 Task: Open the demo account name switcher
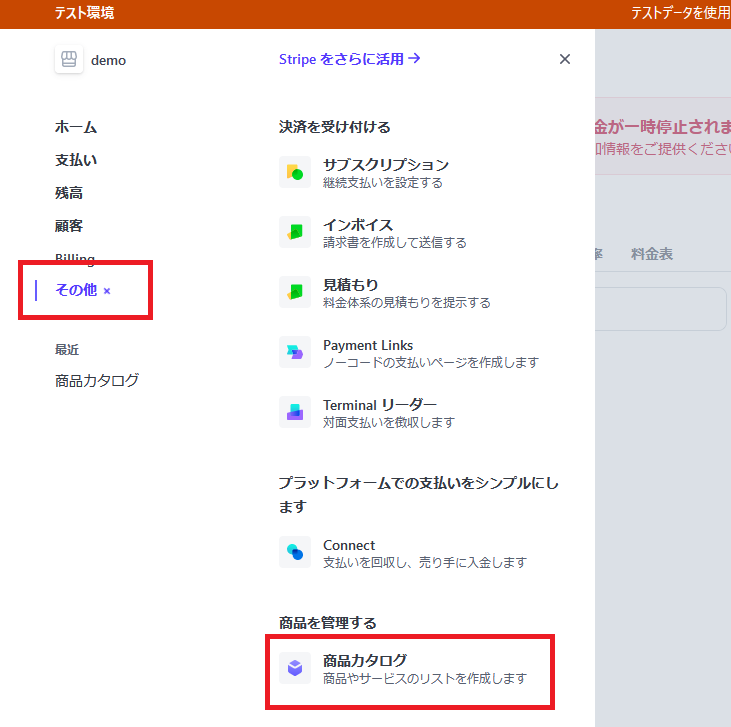coord(108,60)
